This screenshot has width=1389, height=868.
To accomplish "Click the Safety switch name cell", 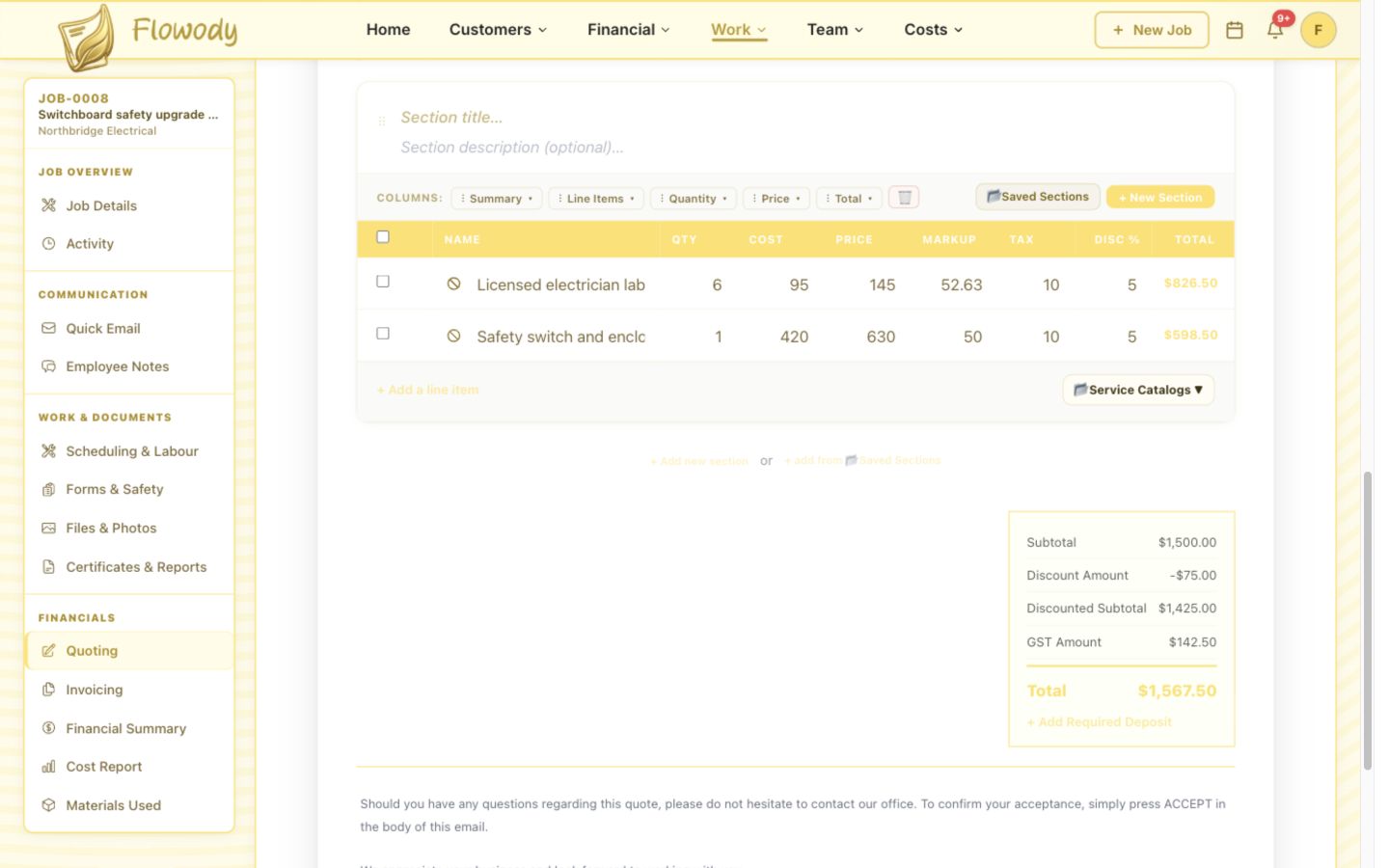I will 561,337.
